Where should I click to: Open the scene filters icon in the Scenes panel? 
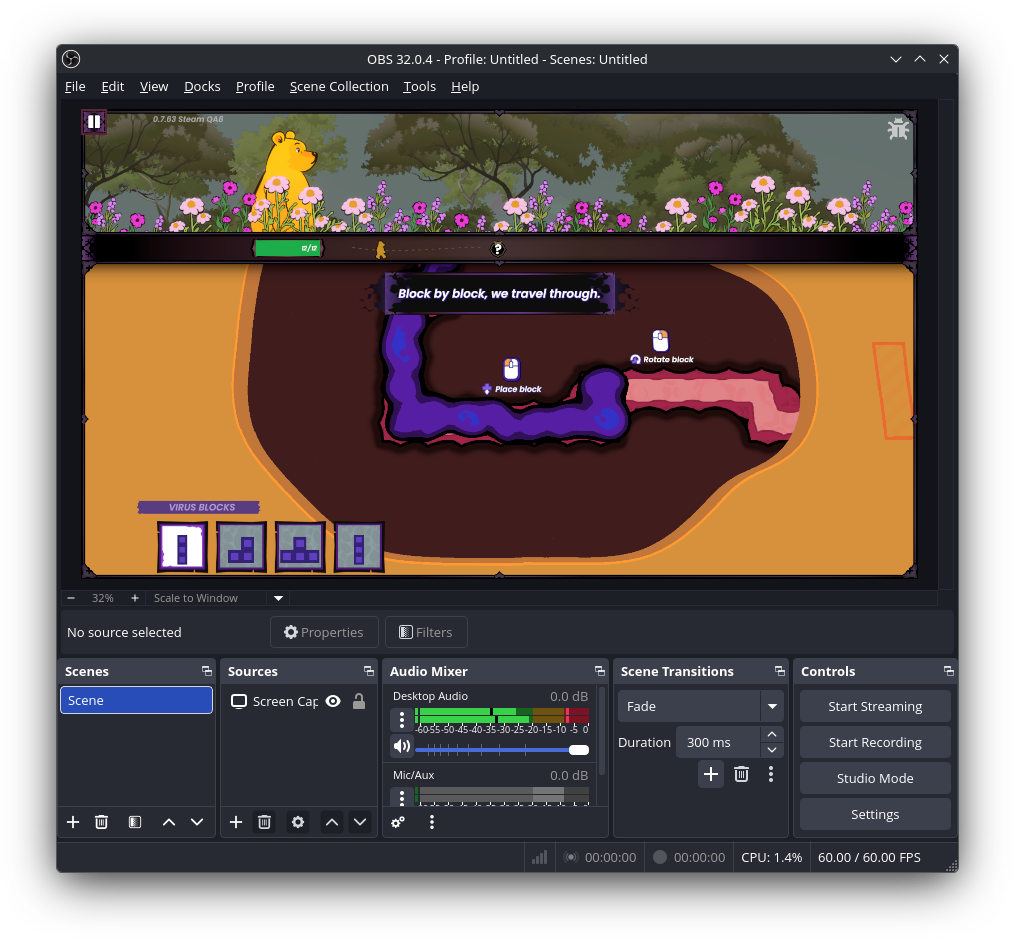pyautogui.click(x=135, y=822)
